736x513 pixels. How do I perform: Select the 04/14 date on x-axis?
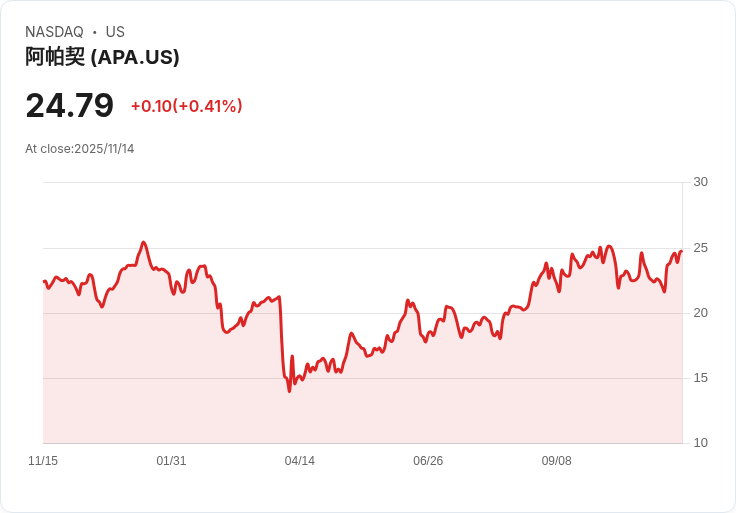coord(299,461)
